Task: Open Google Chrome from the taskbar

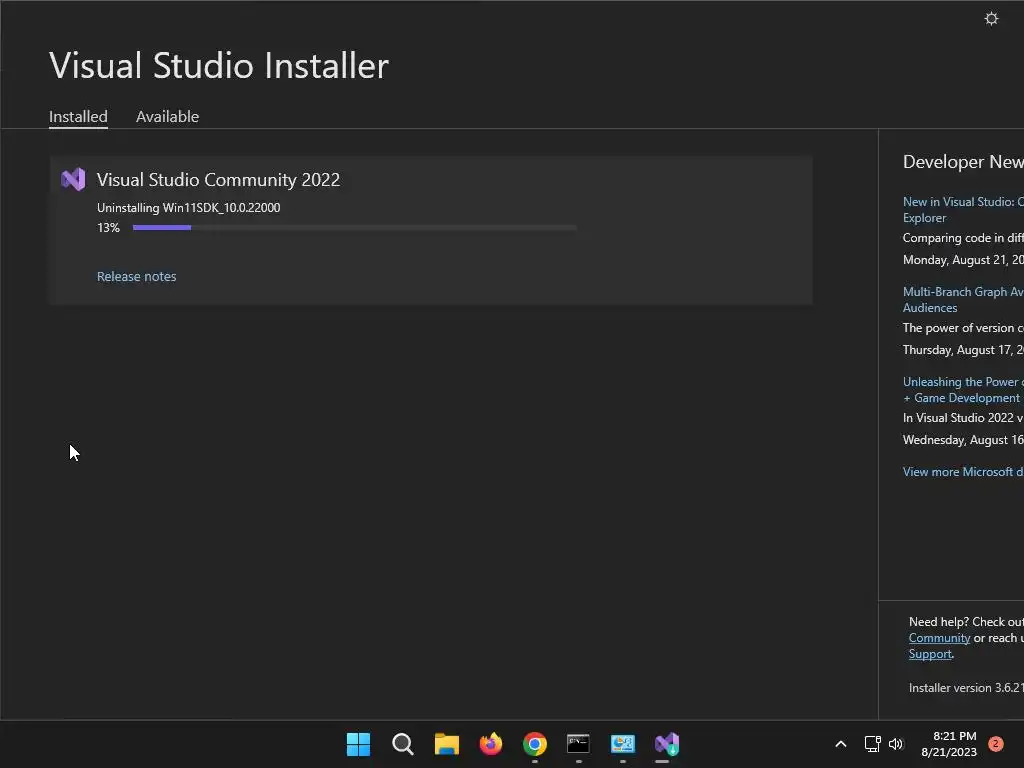Action: (x=535, y=744)
